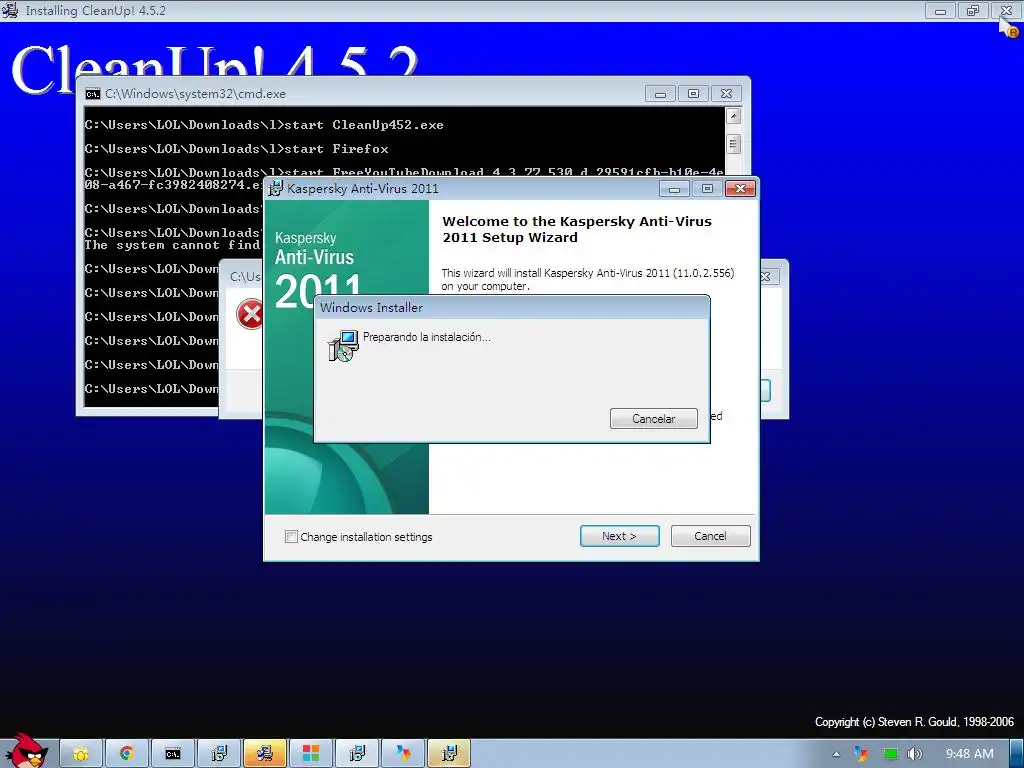Restore the Installing CleanUp! 4.5.2 window
This screenshot has height=768, width=1024.
point(973,10)
